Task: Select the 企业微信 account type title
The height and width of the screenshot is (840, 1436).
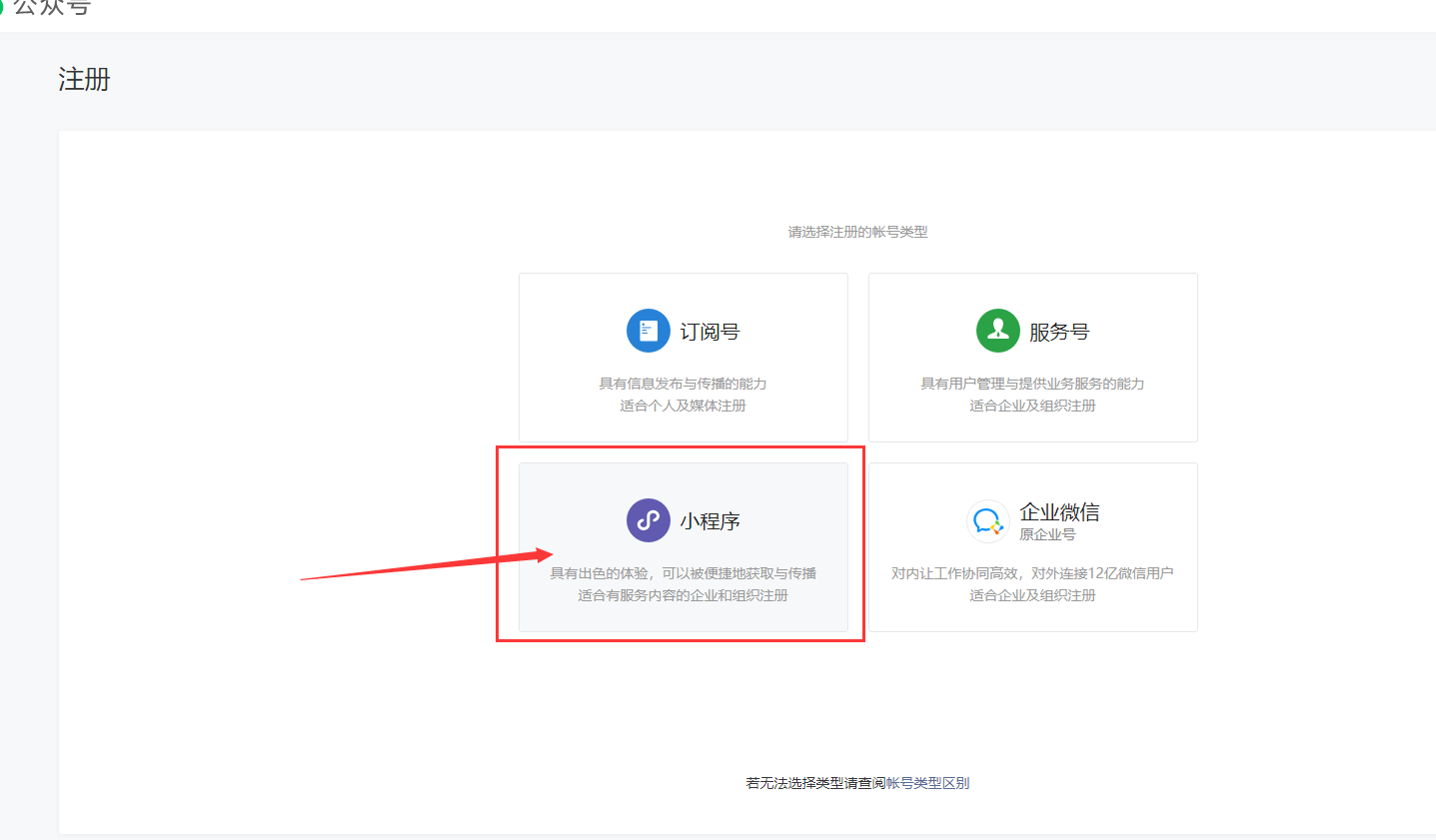Action: coord(1059,512)
